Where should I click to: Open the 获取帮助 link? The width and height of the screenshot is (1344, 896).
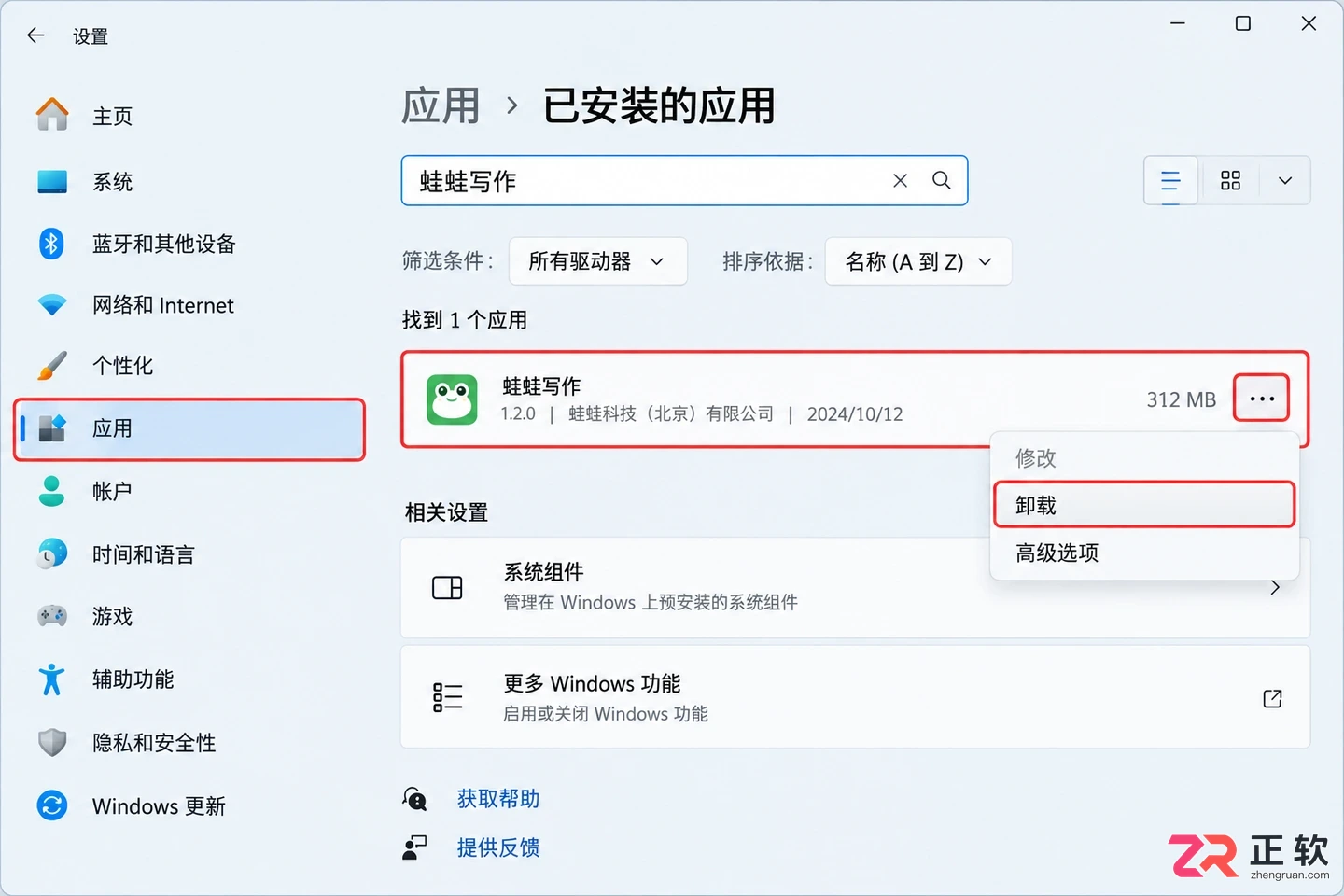498,799
